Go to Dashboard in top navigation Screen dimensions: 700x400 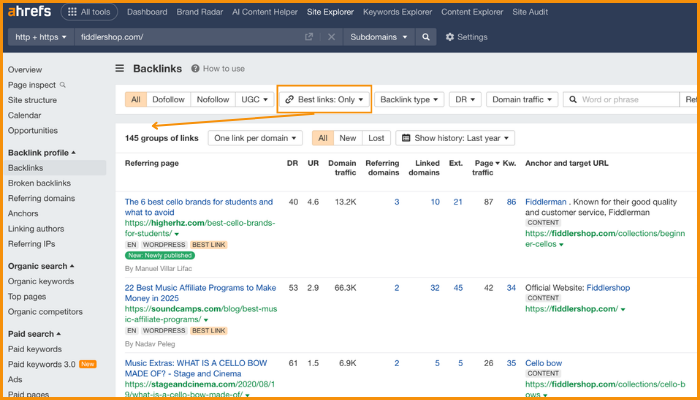(x=147, y=12)
